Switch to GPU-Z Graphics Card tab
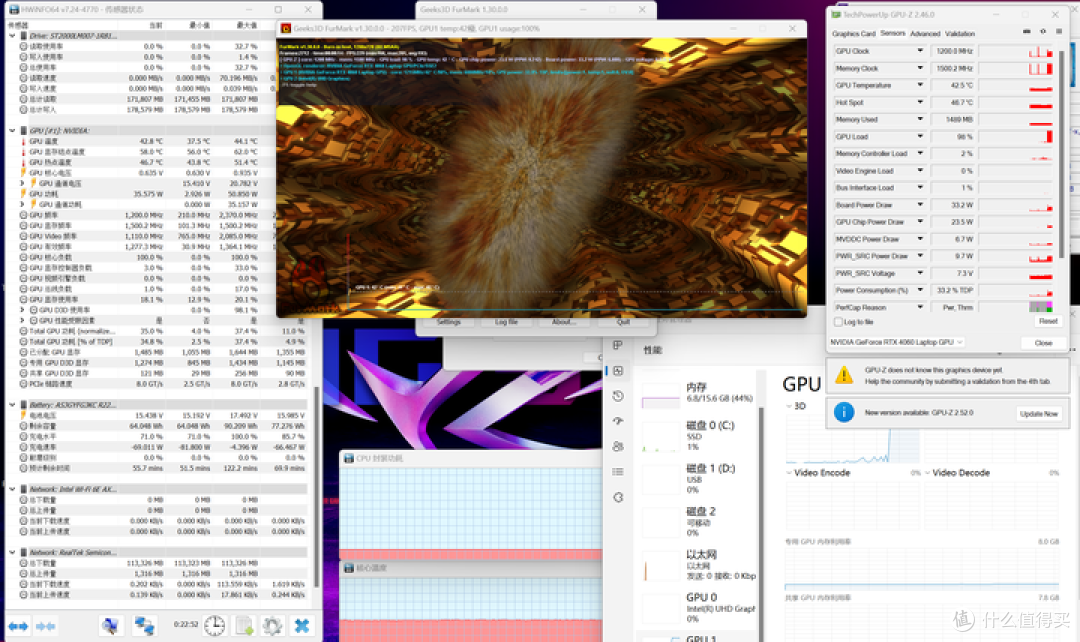Image resolution: width=1080 pixels, height=642 pixels. [x=853, y=34]
